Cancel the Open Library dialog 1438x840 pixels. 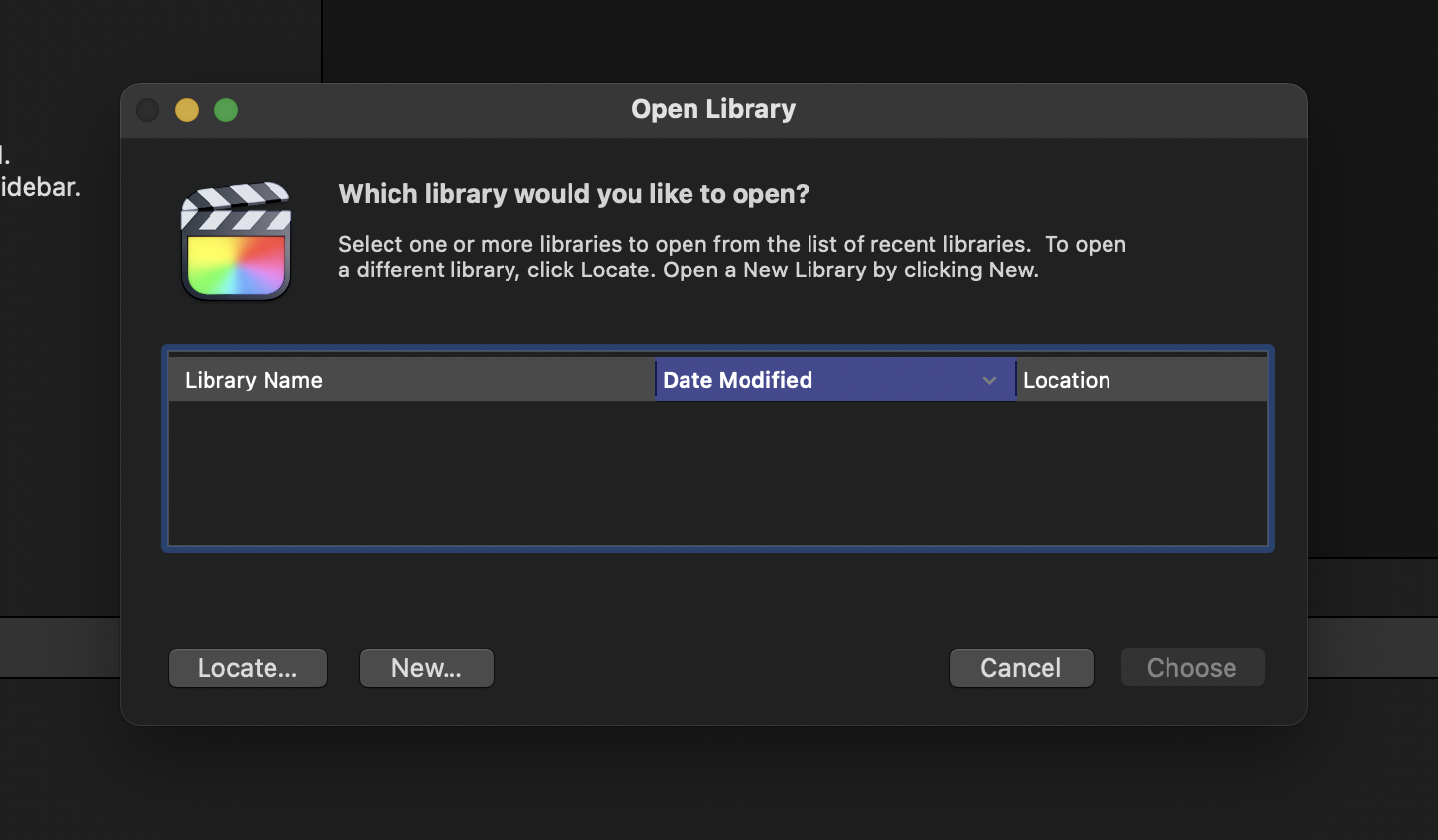pyautogui.click(x=1021, y=668)
